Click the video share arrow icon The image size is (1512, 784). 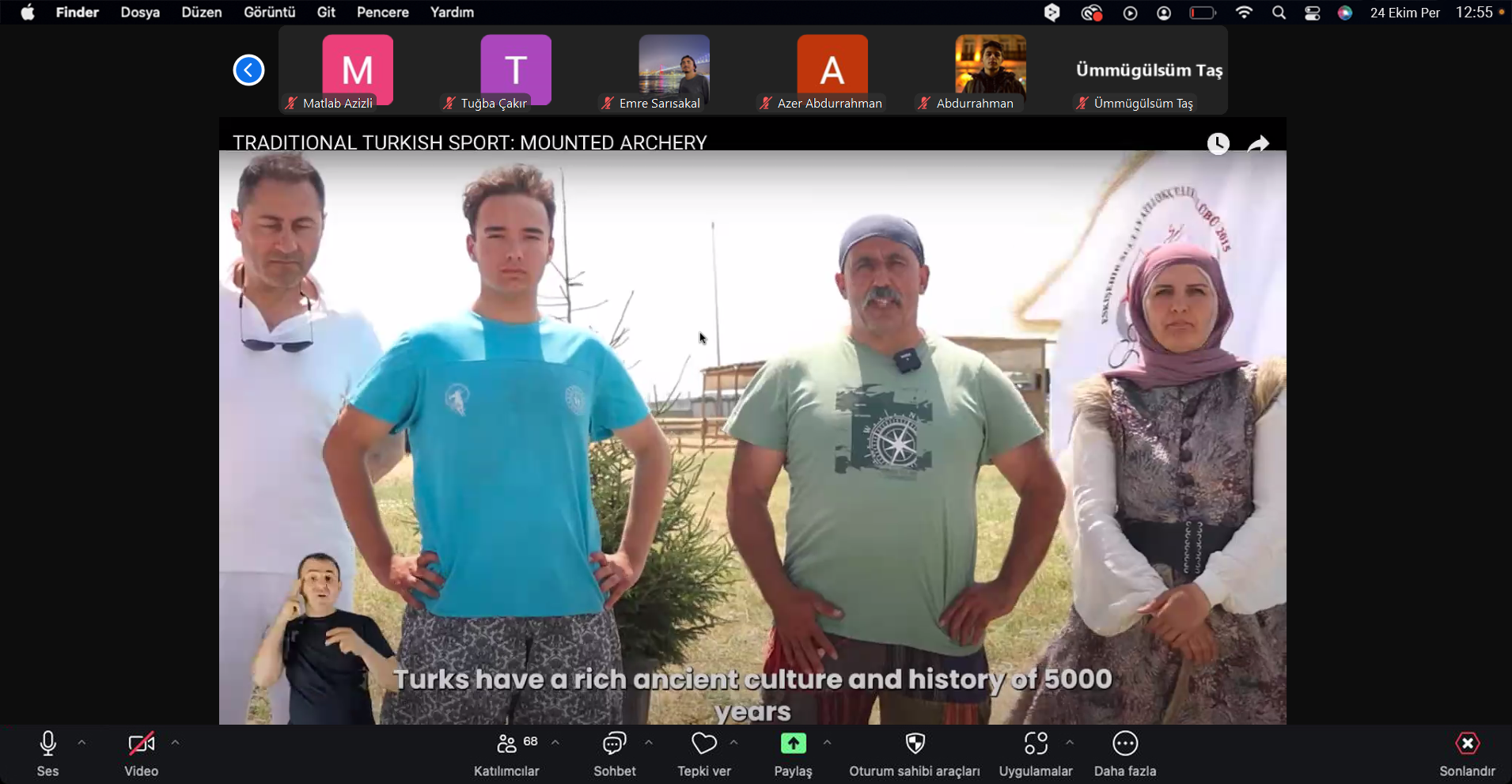[1258, 144]
